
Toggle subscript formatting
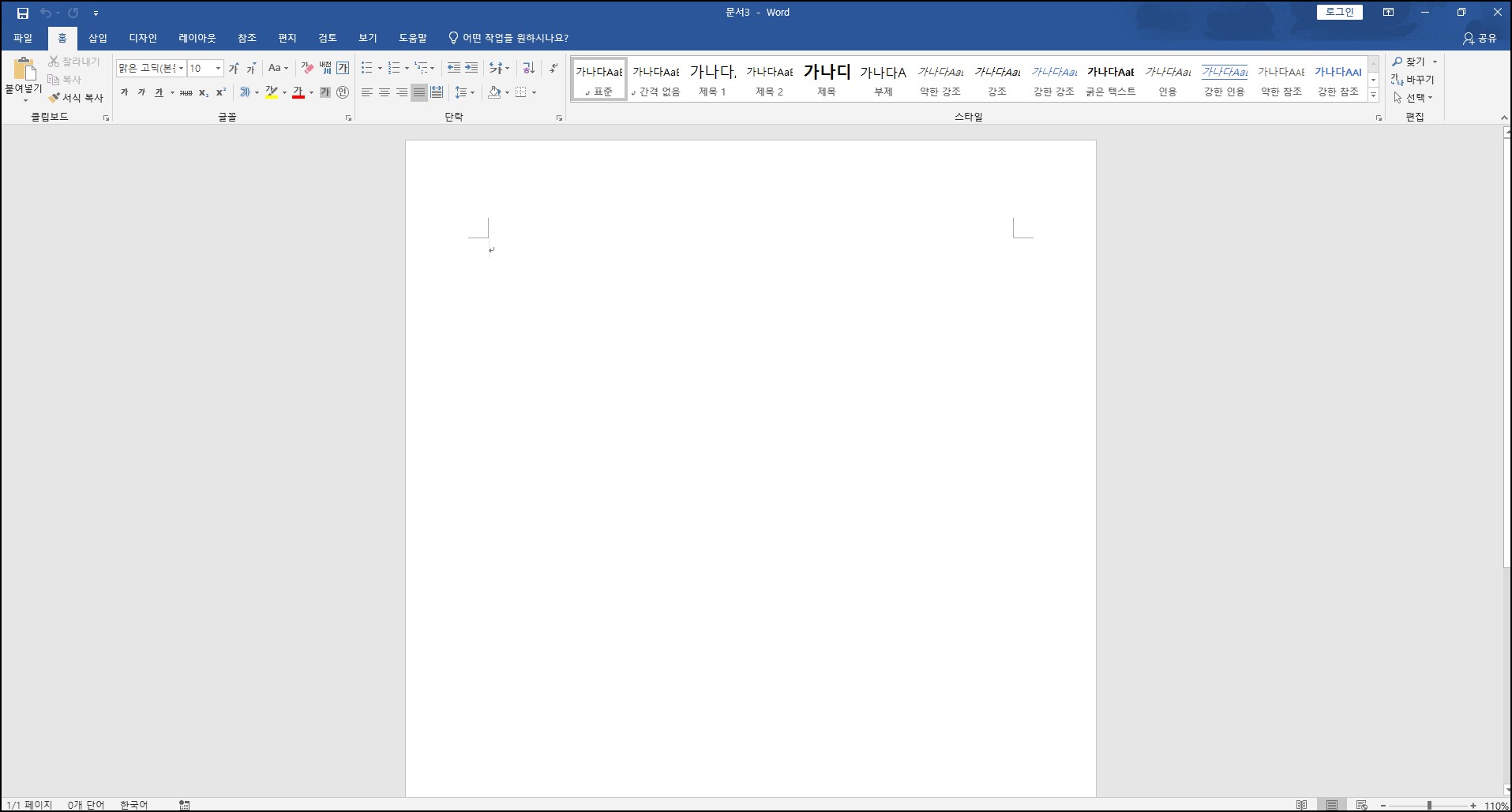pyautogui.click(x=204, y=92)
